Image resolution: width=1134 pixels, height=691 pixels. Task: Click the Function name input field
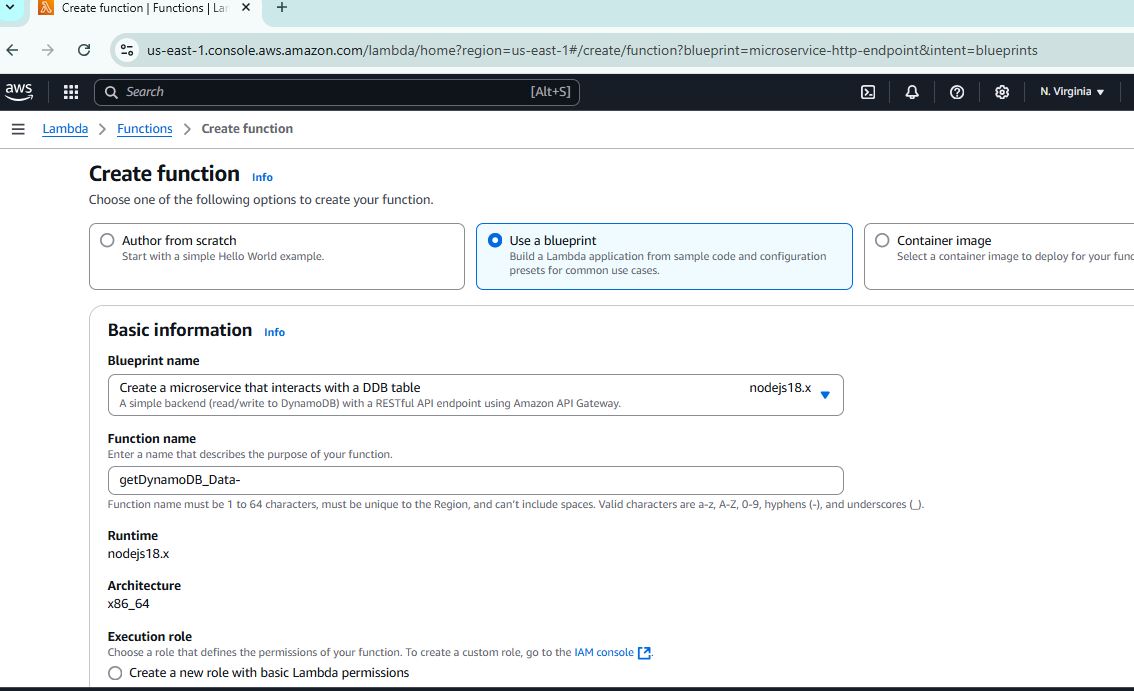pyautogui.click(x=475, y=480)
